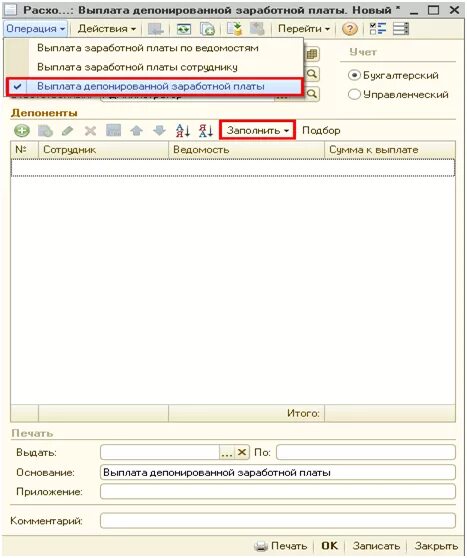Click the Приложение input field
This screenshot has width=467, height=558.
pos(278,492)
